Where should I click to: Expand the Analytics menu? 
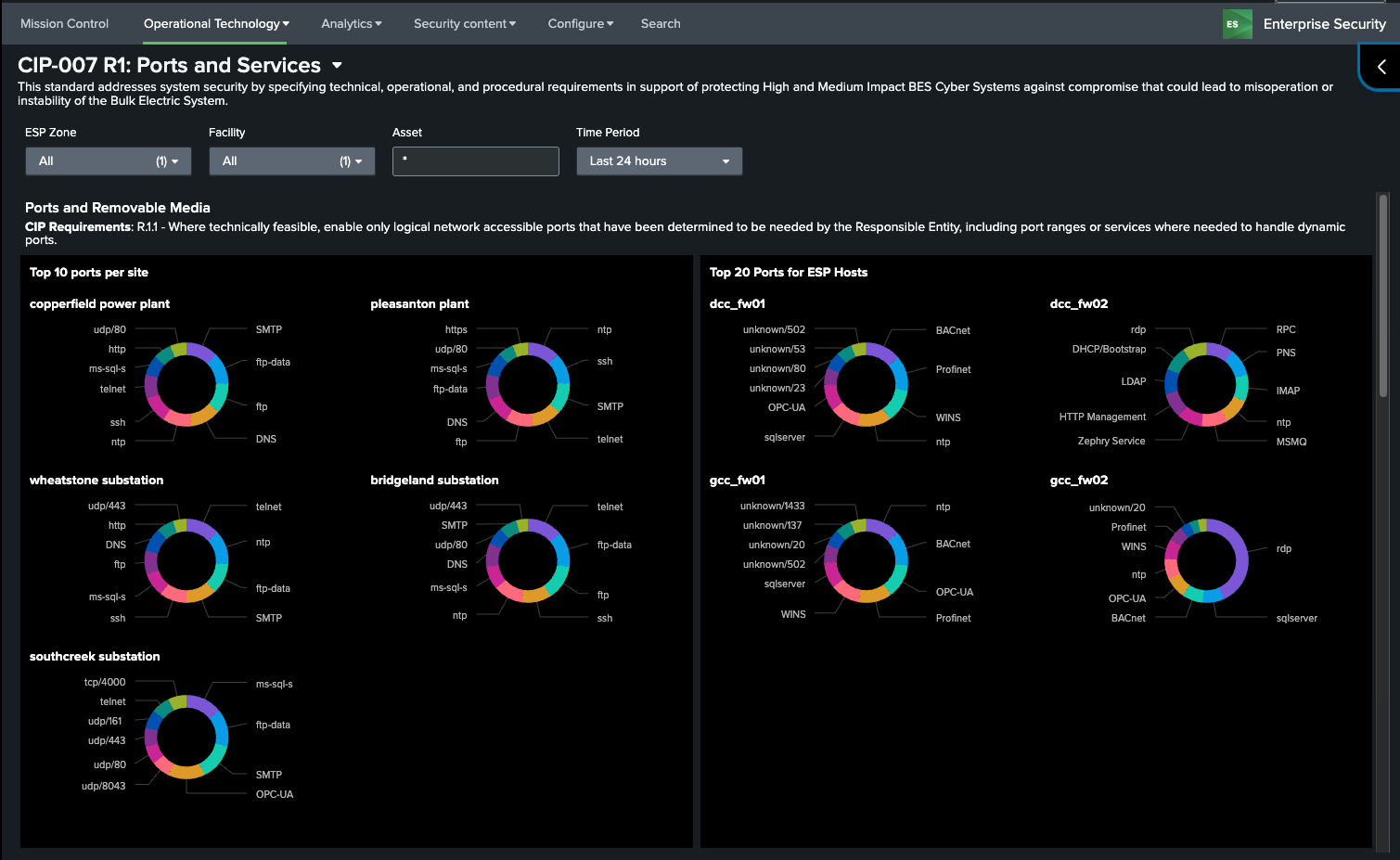pos(351,24)
